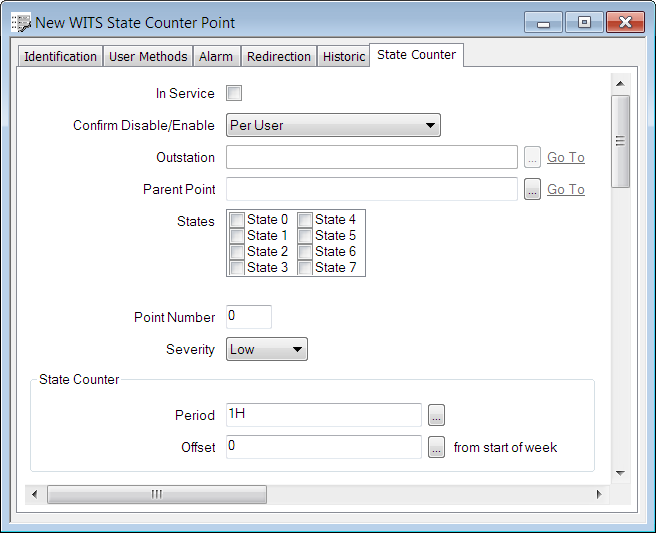Follow the Go To link for Outstation
Image resolution: width=656 pixels, height=533 pixels.
(x=565, y=157)
